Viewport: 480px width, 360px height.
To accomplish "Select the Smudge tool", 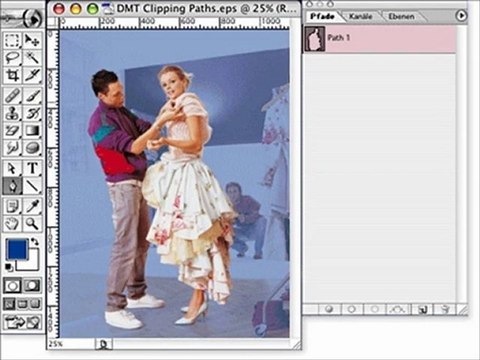I will [x=12, y=148].
